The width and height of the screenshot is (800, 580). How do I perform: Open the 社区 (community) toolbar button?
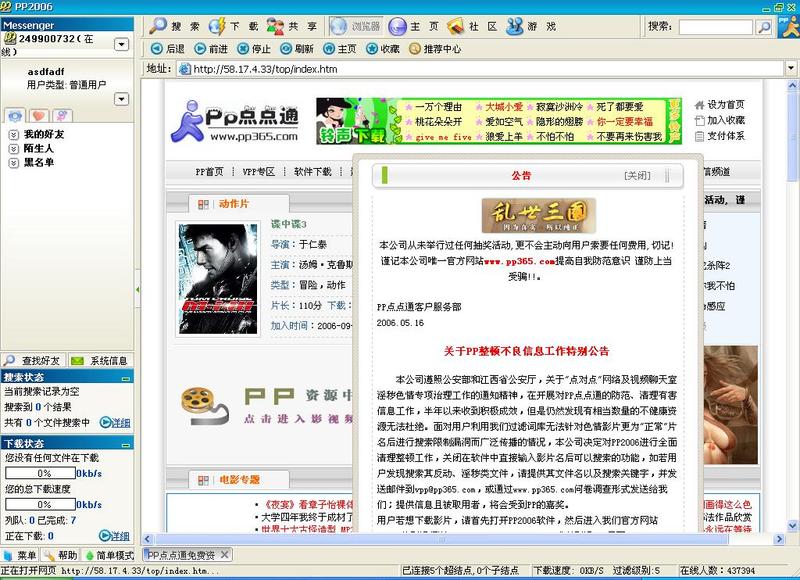pos(472,26)
